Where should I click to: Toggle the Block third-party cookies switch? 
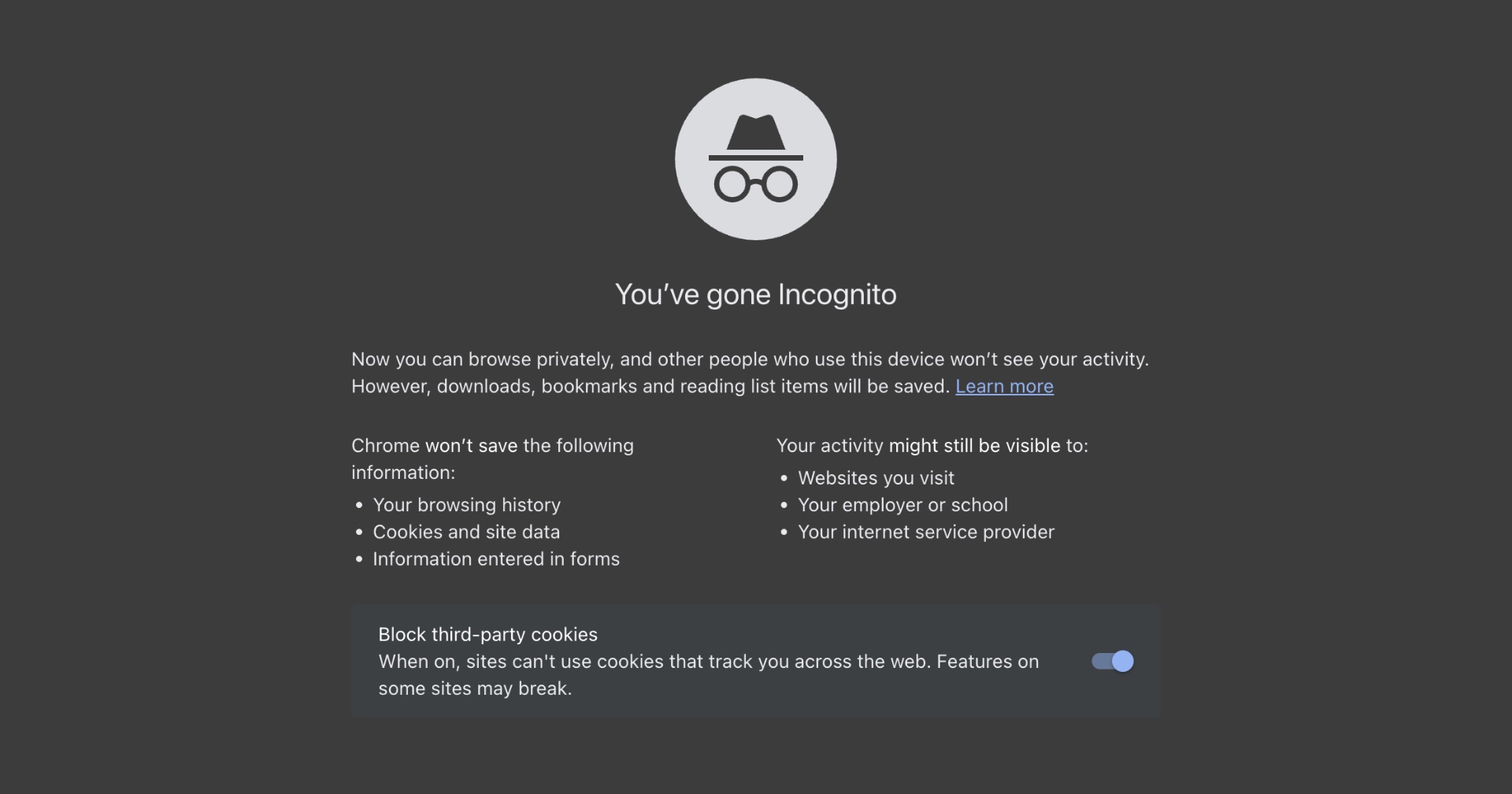coord(1112,661)
